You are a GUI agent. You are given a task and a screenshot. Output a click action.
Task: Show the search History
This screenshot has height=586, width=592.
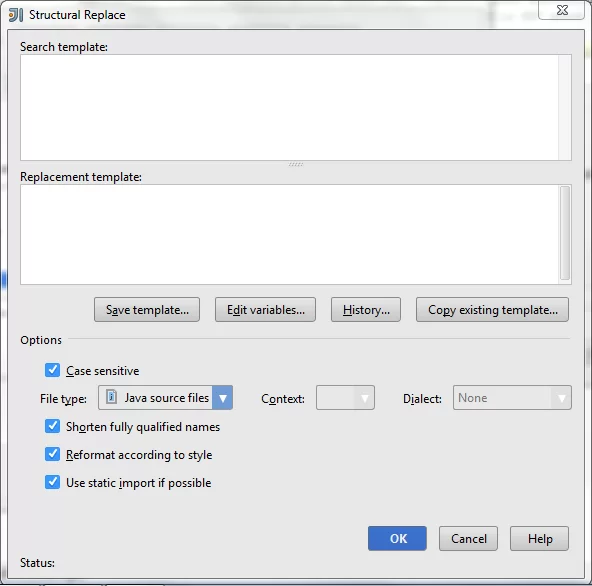(366, 310)
